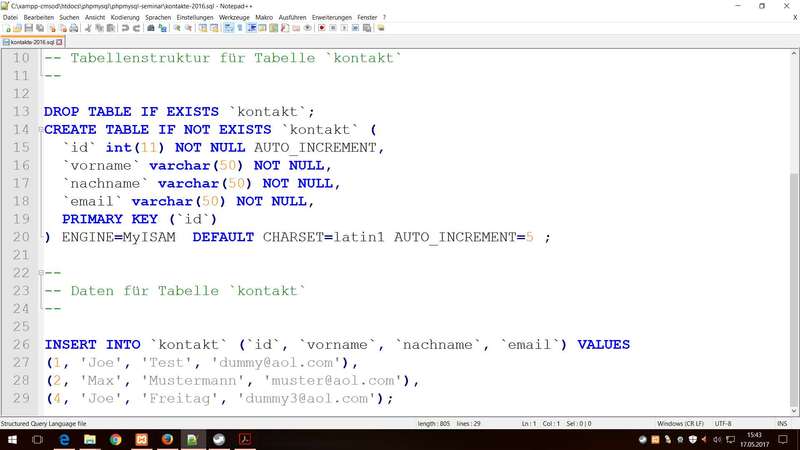Open the Windows notification center icon

(x=783, y=439)
